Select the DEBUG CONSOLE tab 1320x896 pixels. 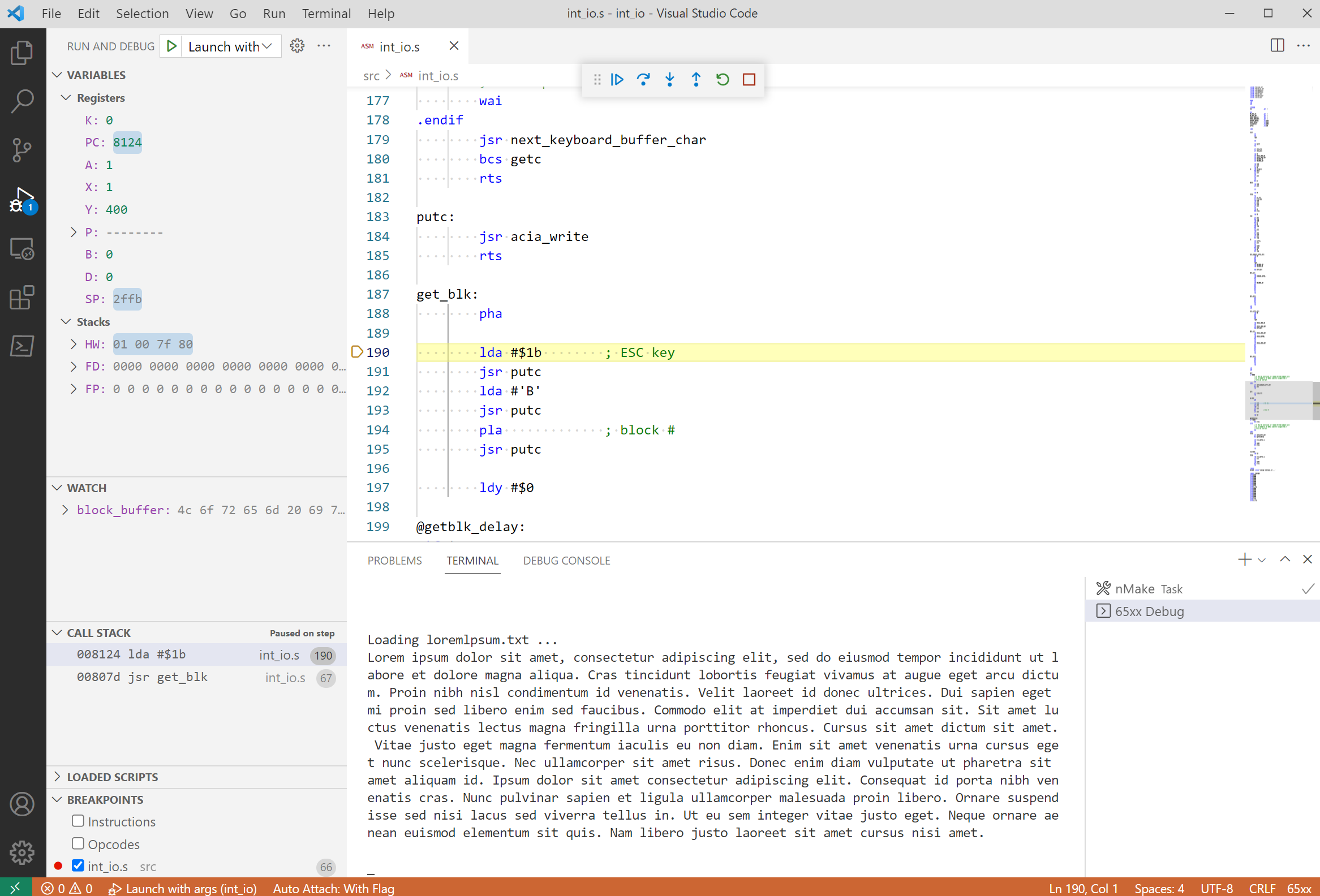(x=566, y=560)
